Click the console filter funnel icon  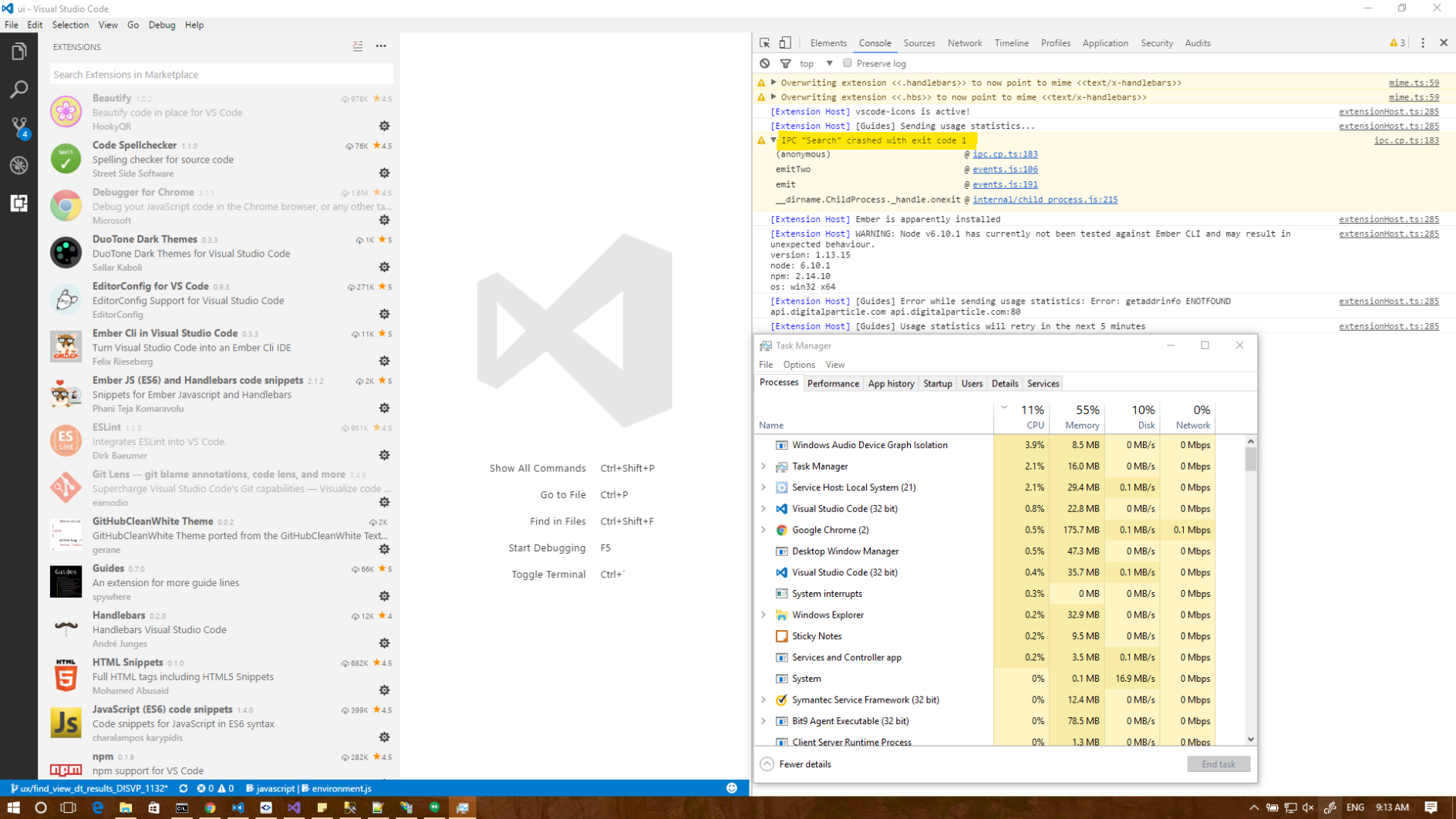click(785, 63)
